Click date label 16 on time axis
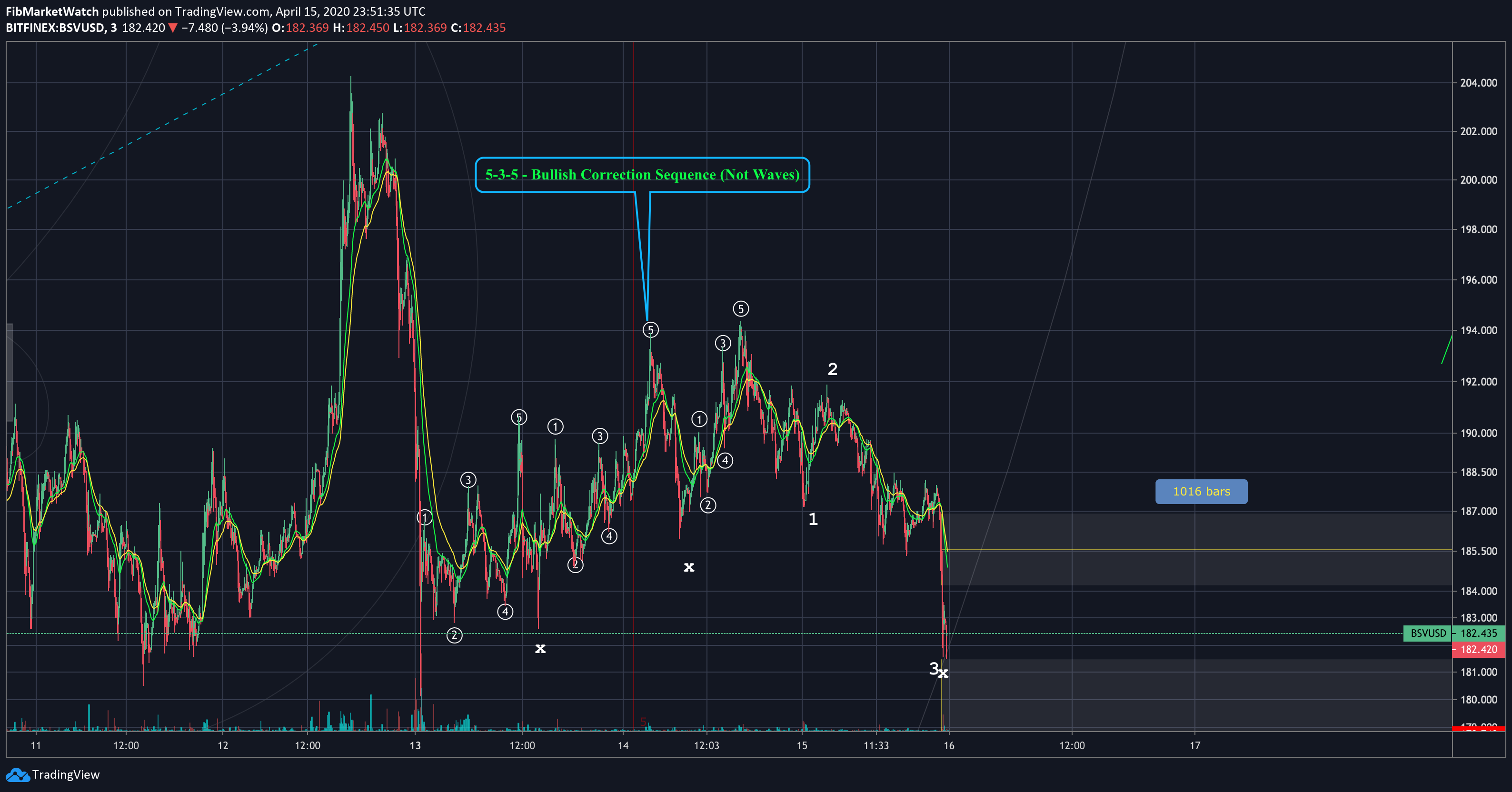1512x792 pixels. pos(949,746)
